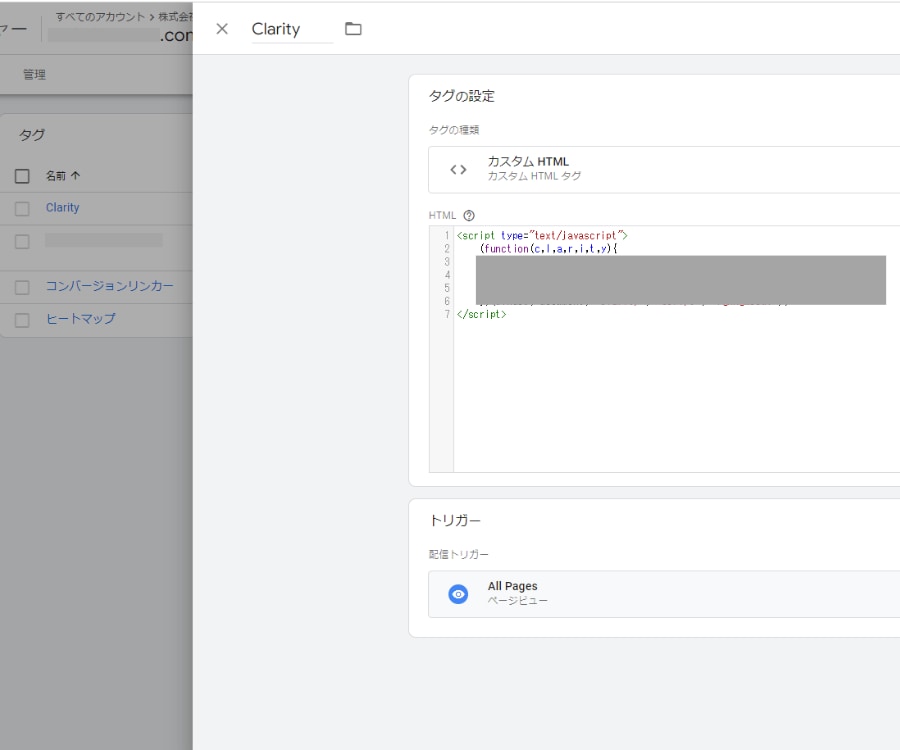Screen dimensions: 900x750
Task: Click the 配信トリガー label
Action: coord(459,554)
